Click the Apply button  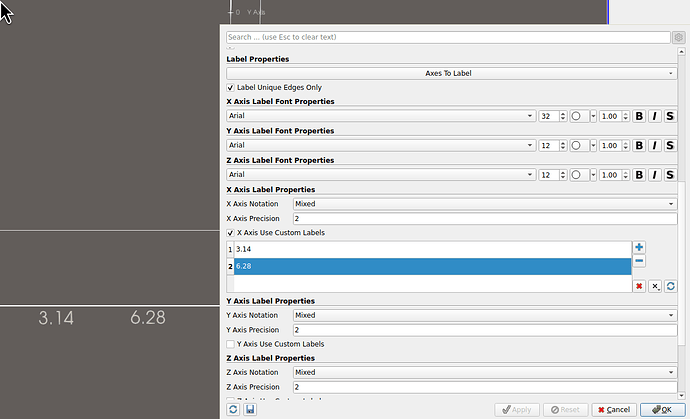click(x=517, y=410)
